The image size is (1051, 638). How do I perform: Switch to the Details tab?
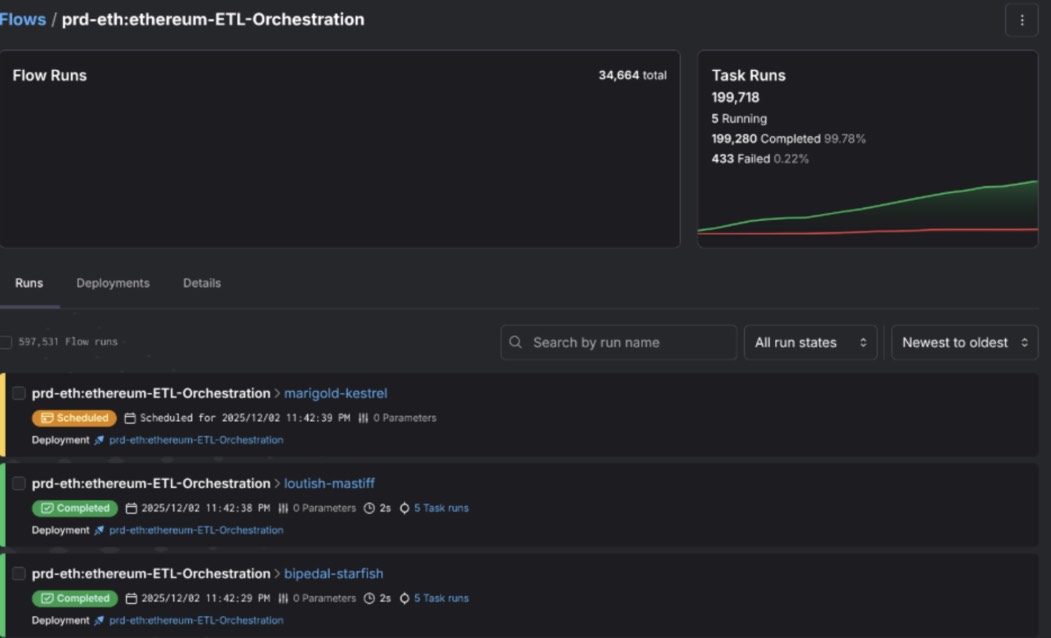tap(202, 283)
